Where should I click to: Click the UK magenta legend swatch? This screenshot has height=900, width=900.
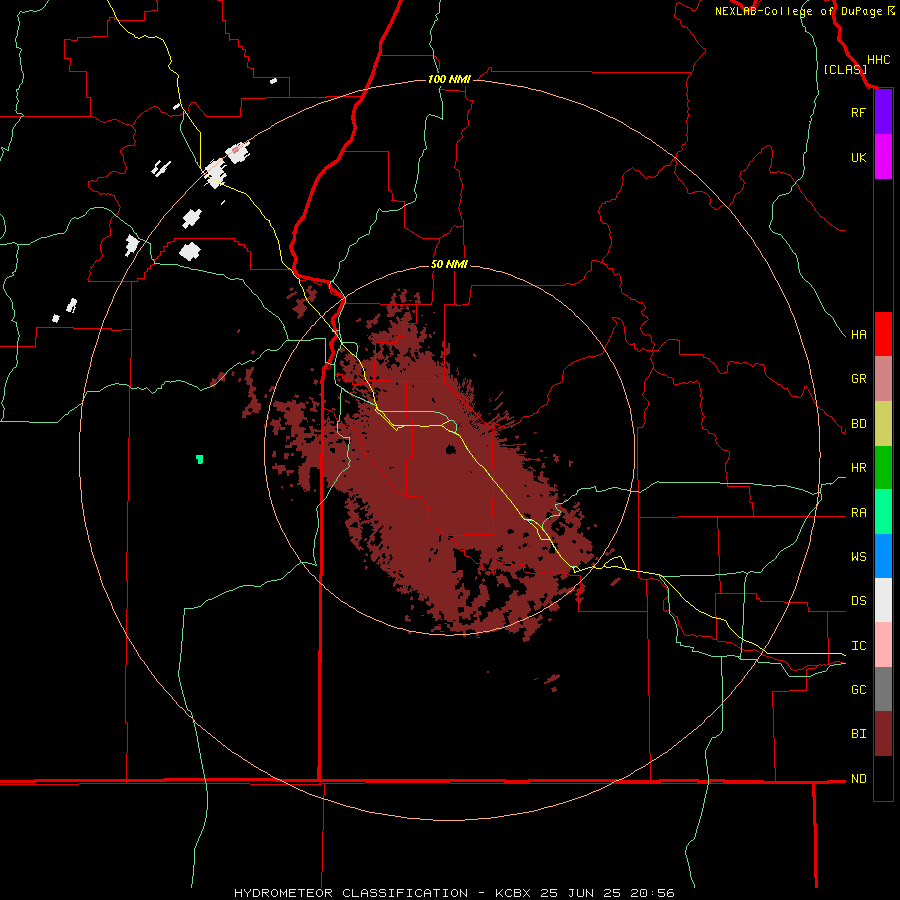coord(883,157)
